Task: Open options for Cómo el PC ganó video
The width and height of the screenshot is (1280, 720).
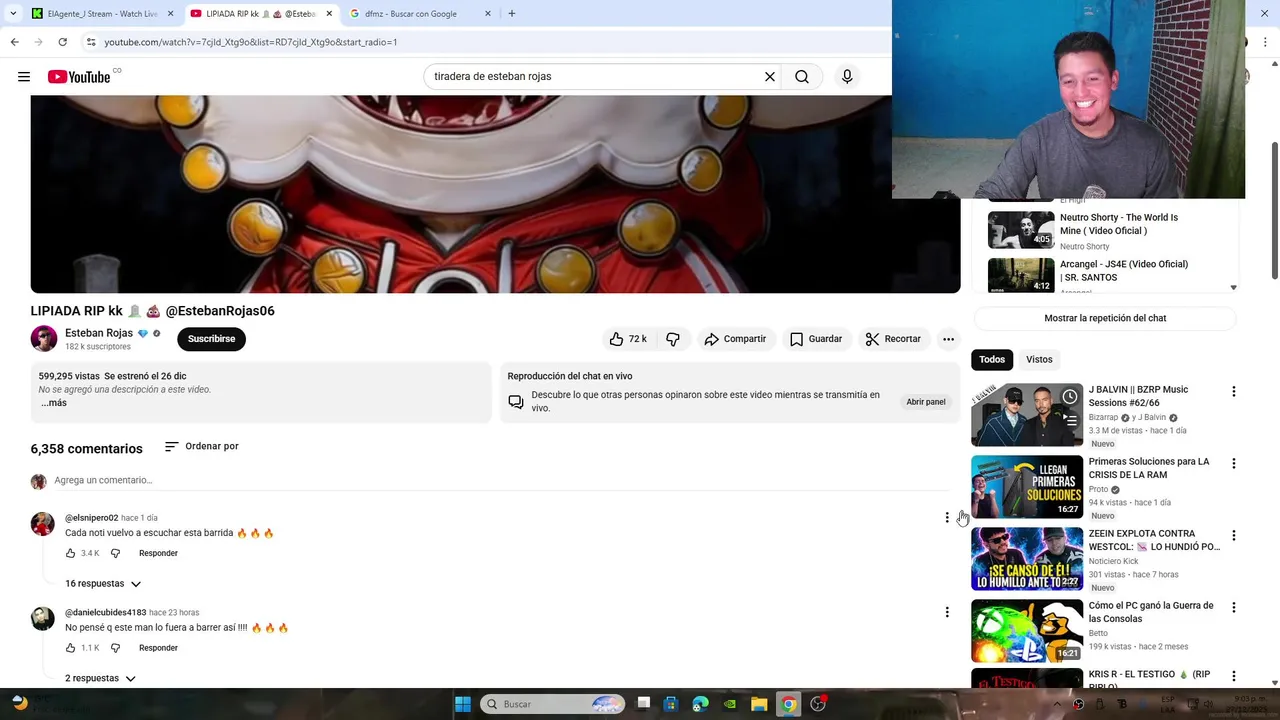Action: click(1233, 608)
